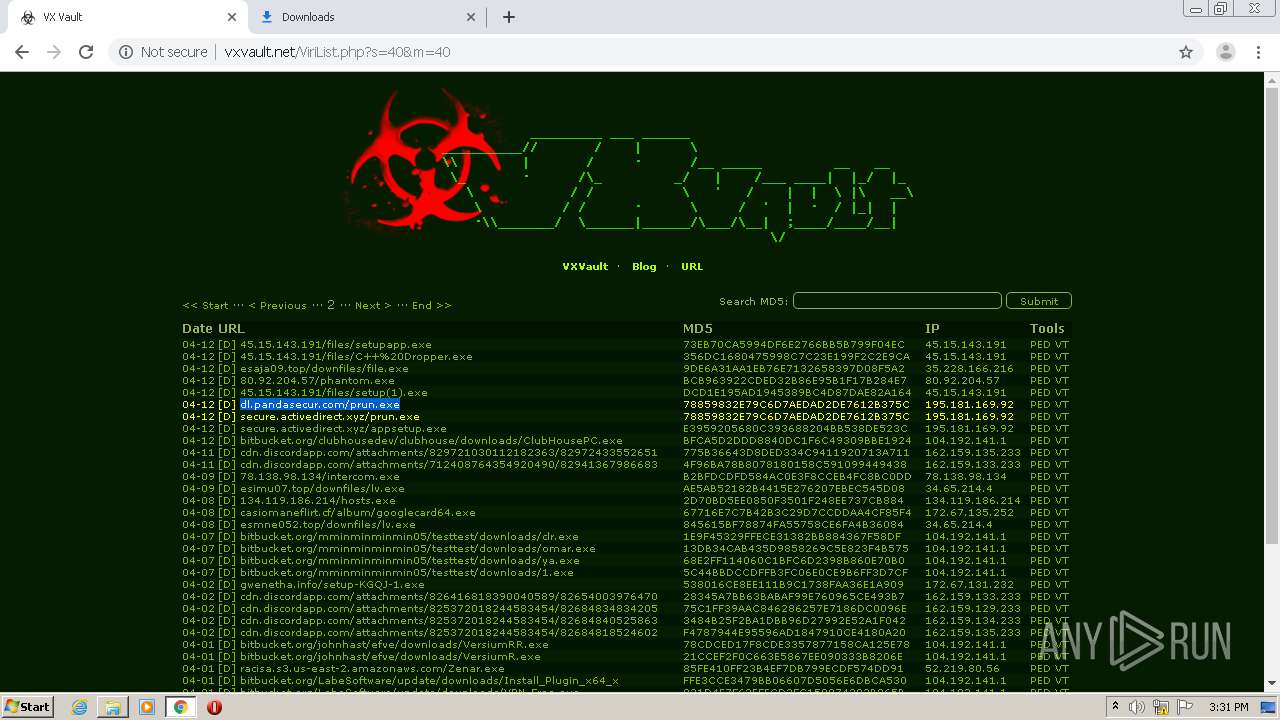This screenshot has width=1280, height=720.
Task: Bookmark this page with the star icon
Action: pyautogui.click(x=1186, y=52)
